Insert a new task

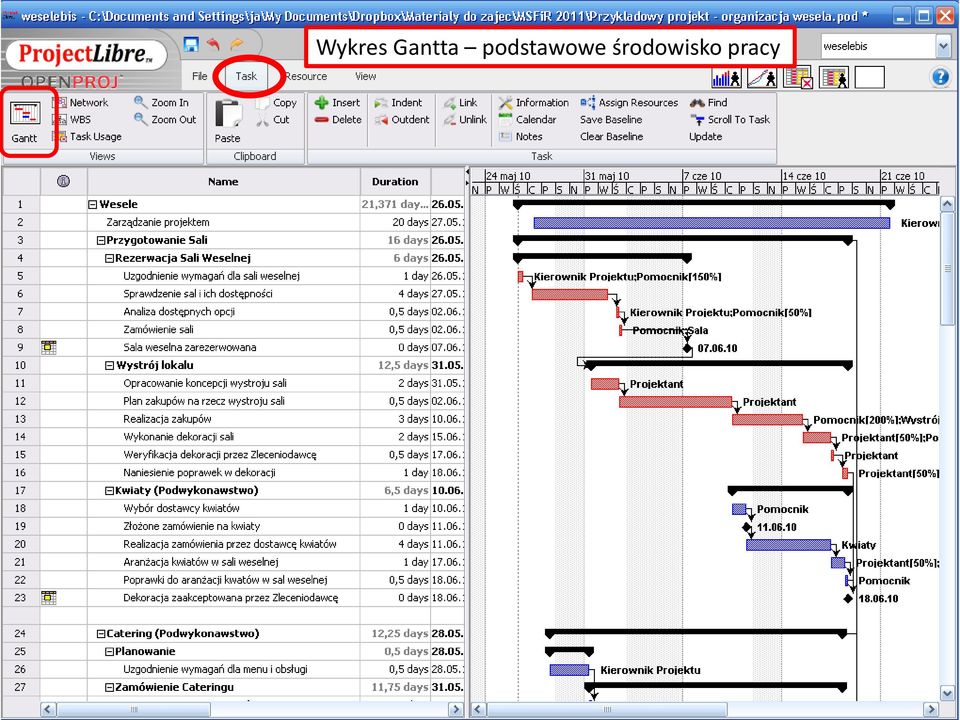337,103
